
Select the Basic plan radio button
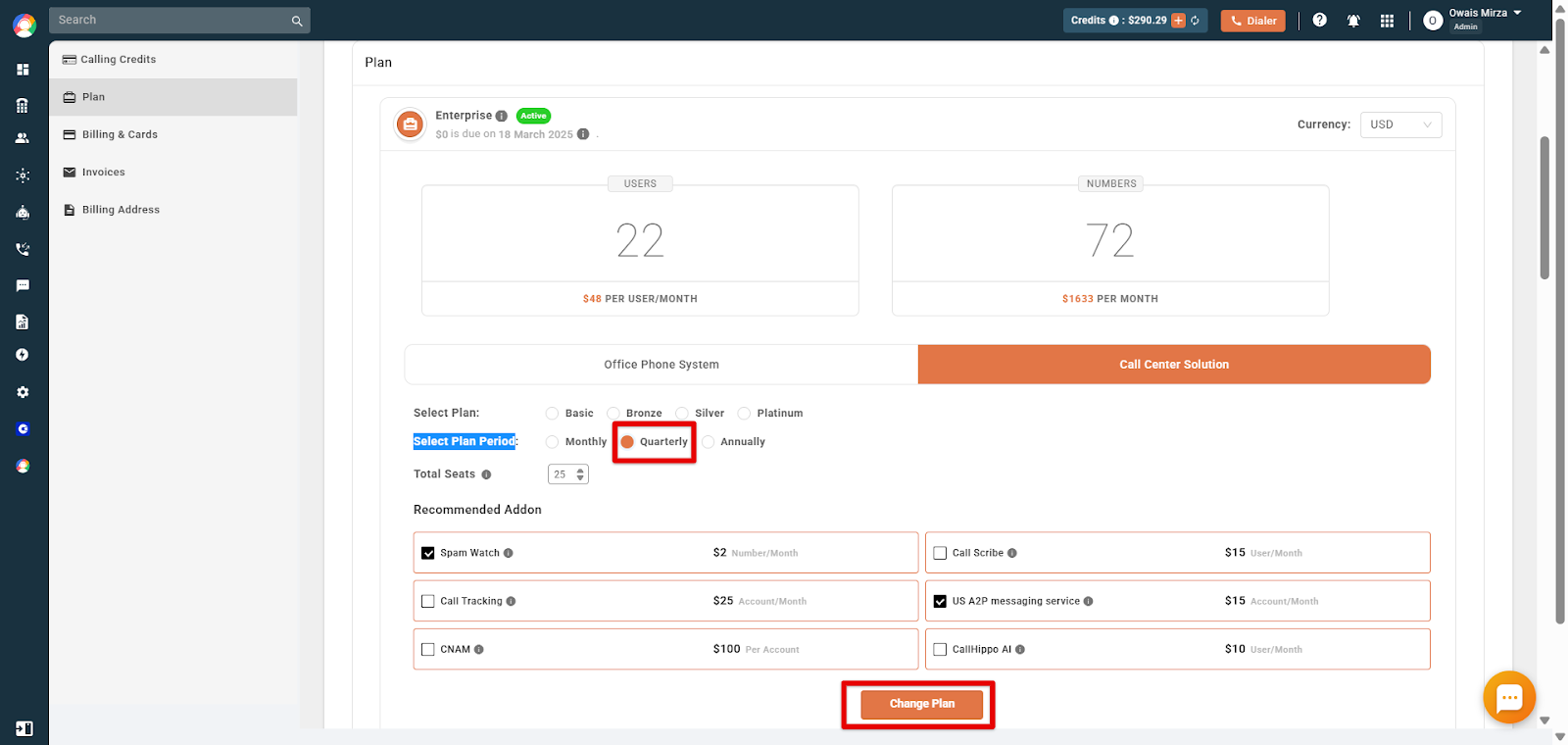pos(552,414)
